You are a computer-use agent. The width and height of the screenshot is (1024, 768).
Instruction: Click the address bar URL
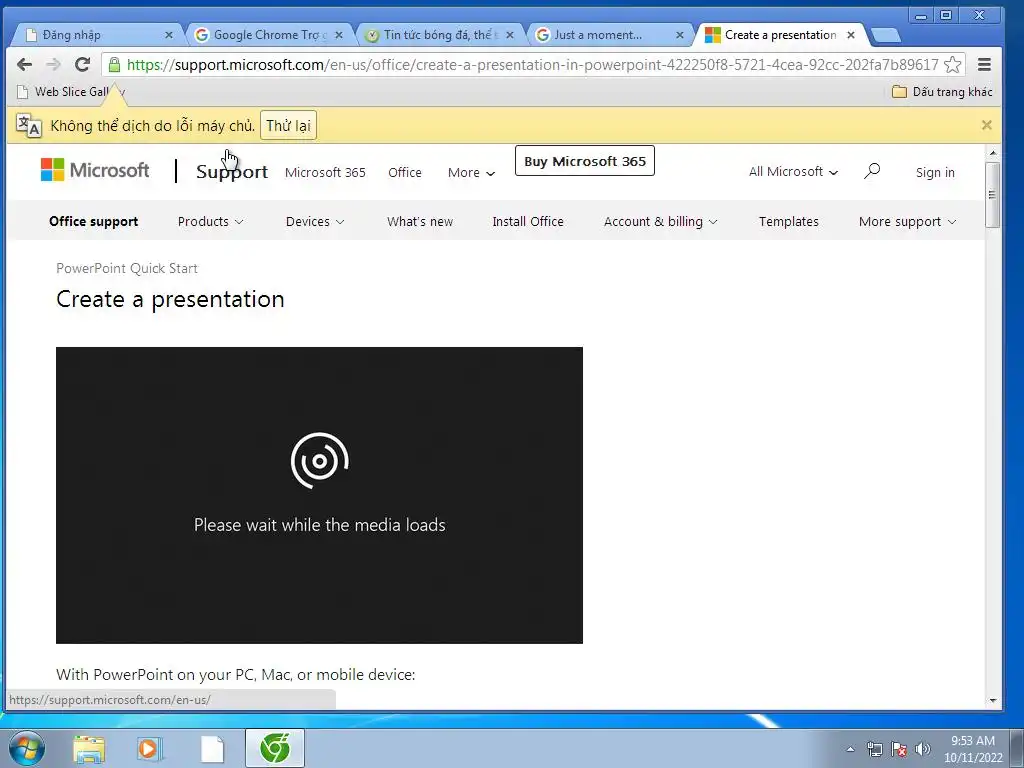[532, 65]
